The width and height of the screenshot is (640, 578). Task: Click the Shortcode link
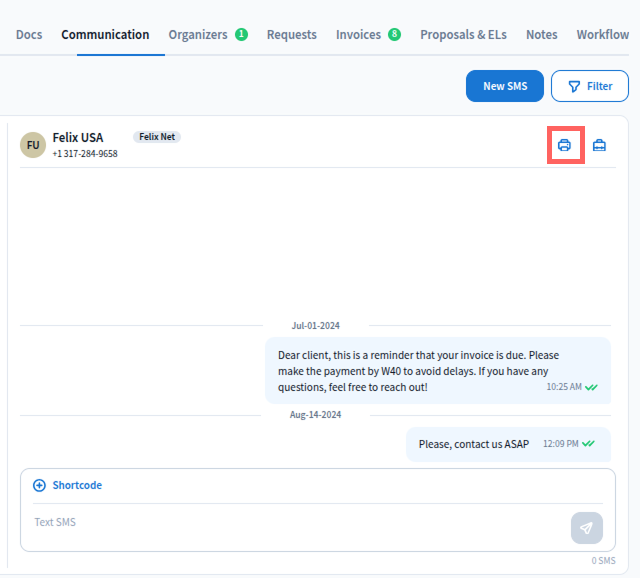77,485
